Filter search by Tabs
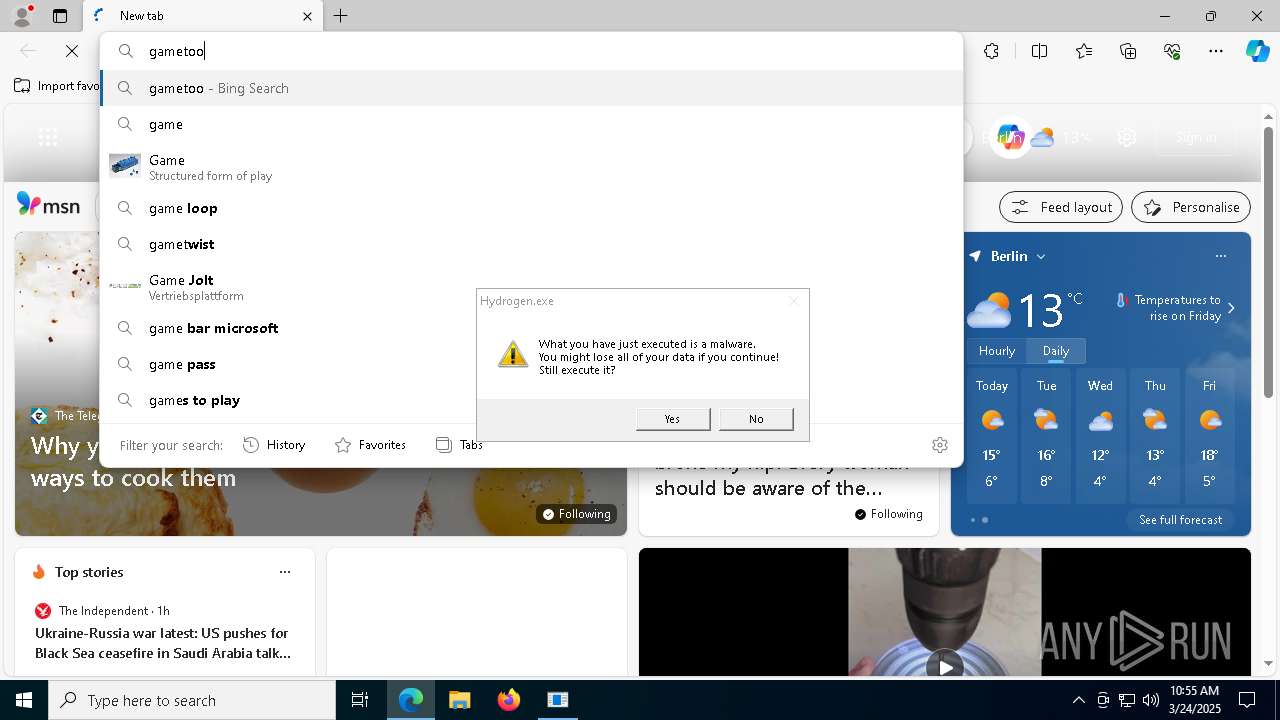This screenshot has width=1280, height=720. 459,445
